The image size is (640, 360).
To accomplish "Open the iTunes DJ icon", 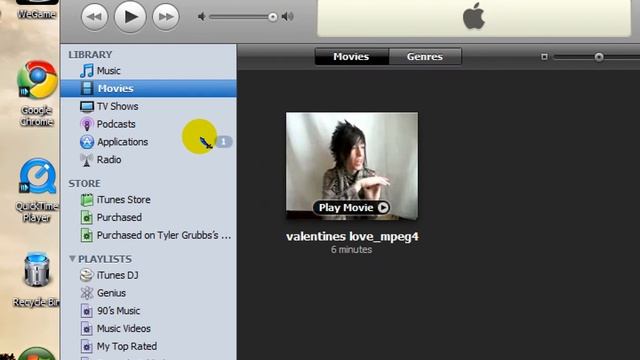I will [87, 275].
